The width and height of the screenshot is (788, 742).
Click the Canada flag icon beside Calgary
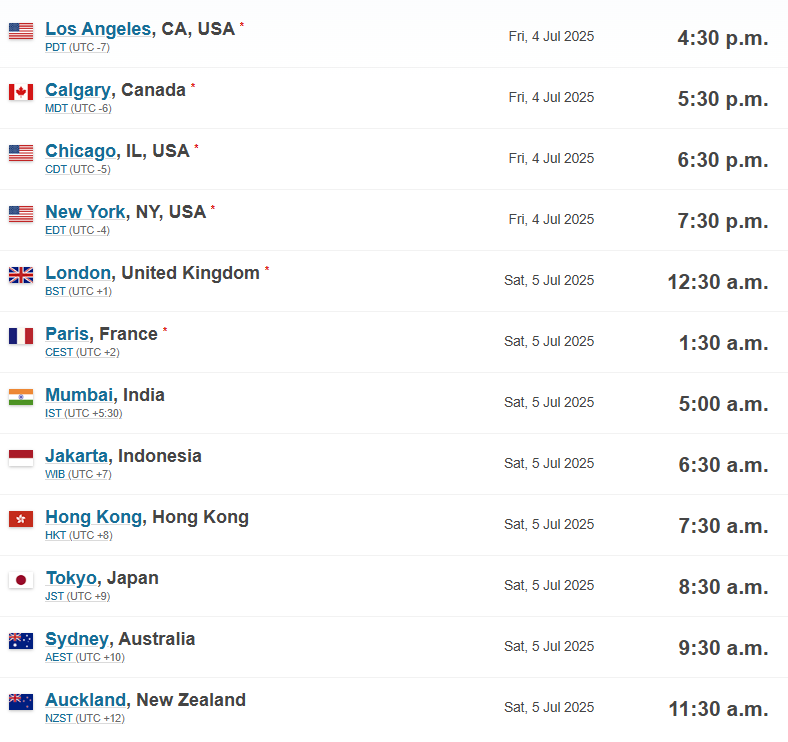tap(21, 92)
